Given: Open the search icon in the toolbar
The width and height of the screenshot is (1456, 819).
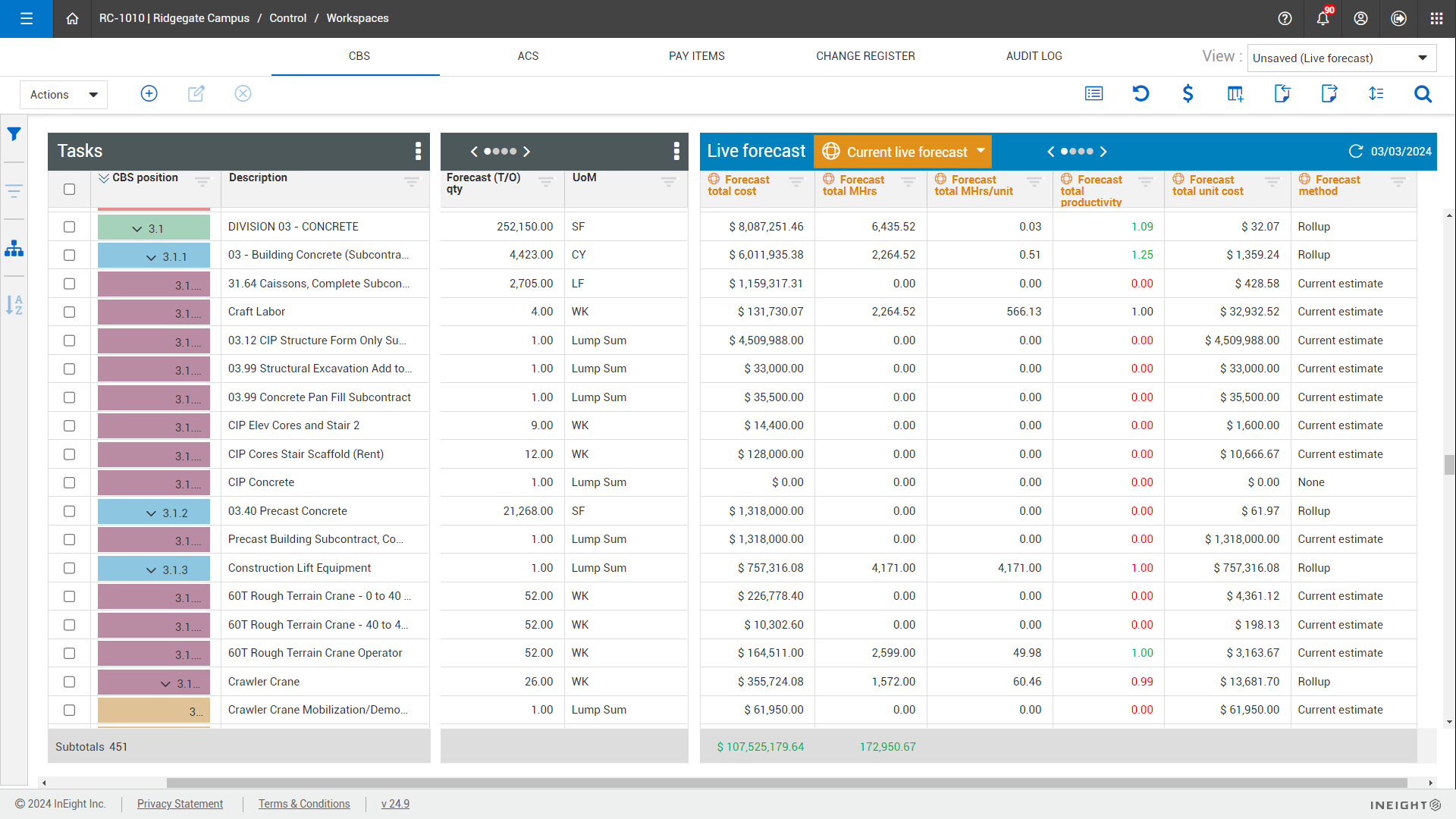Looking at the screenshot, I should tap(1423, 94).
